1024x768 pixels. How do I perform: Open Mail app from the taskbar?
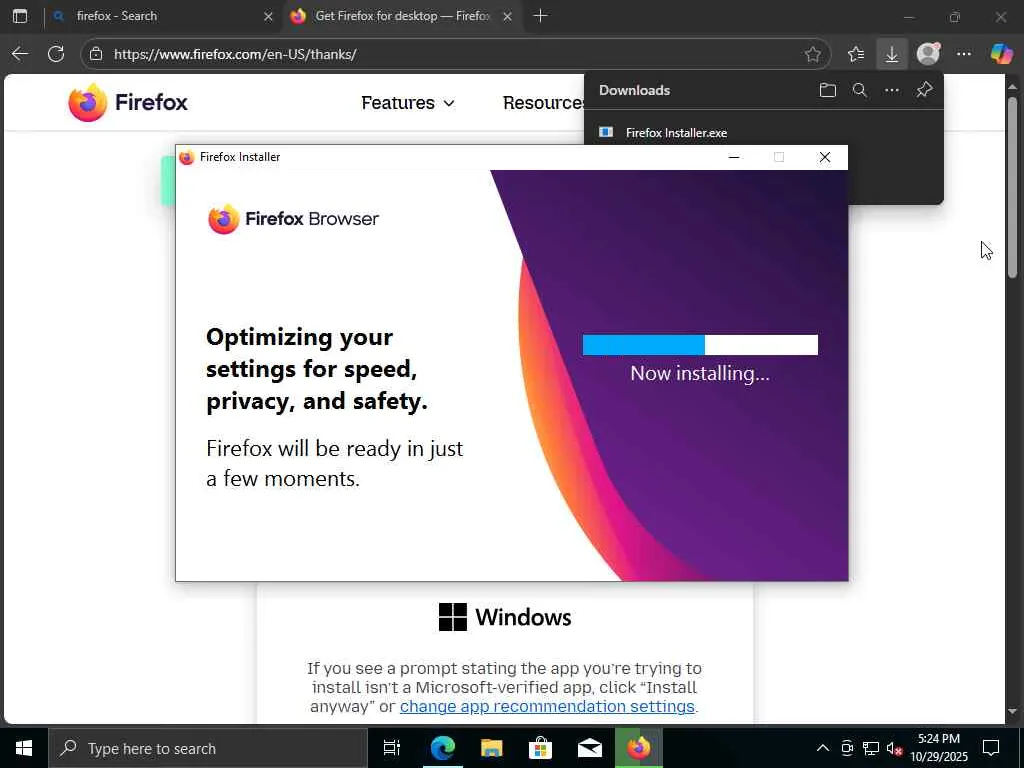pyautogui.click(x=590, y=748)
